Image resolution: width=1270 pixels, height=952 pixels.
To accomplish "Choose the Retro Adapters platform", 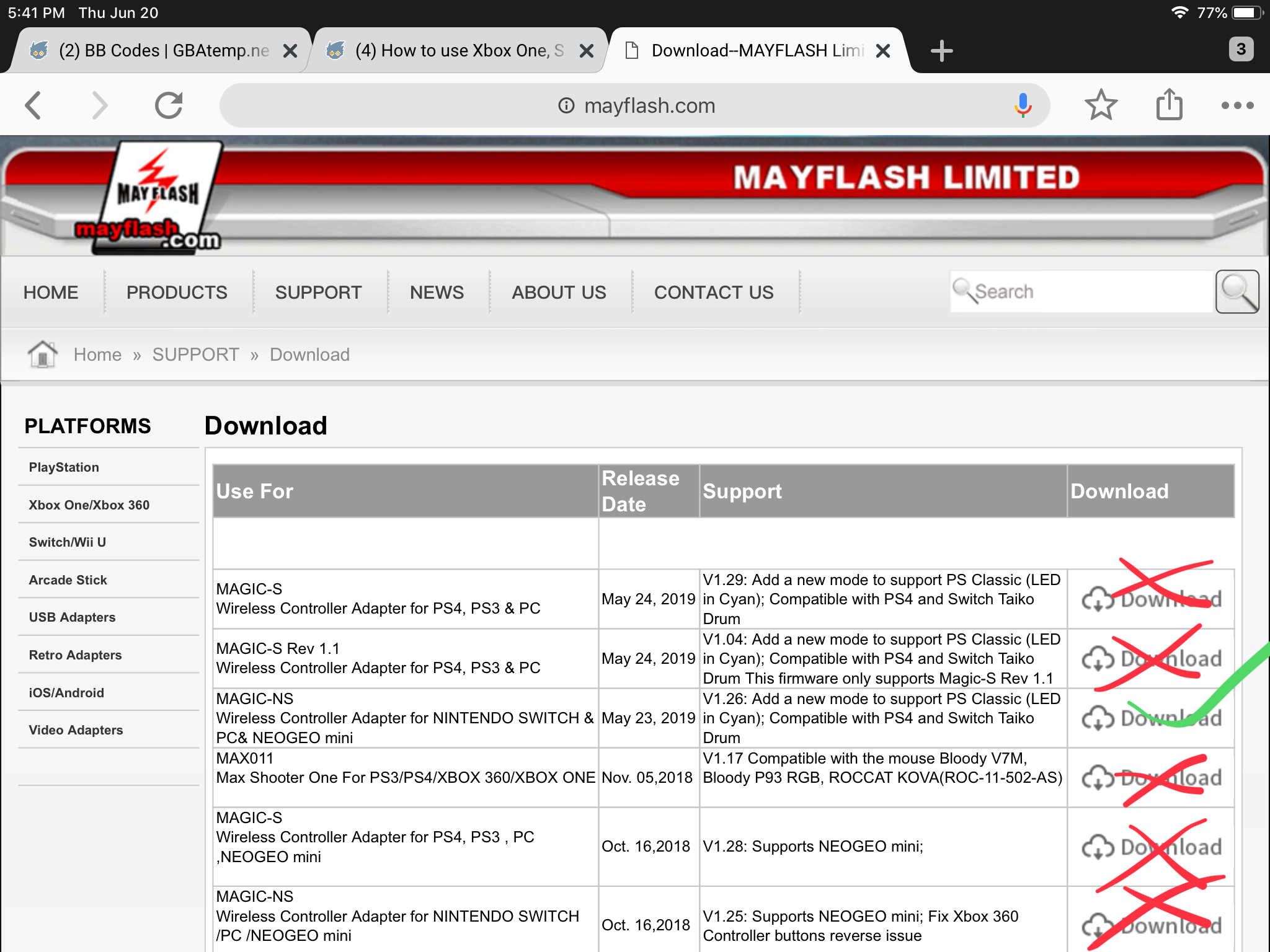I will (x=75, y=655).
